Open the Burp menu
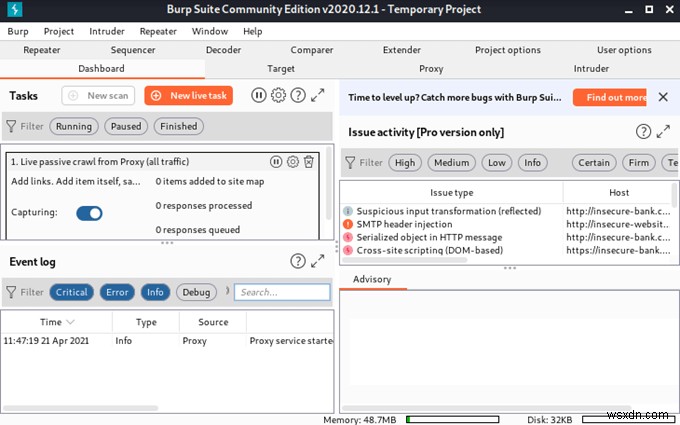The height and width of the screenshot is (425, 680). [18, 31]
